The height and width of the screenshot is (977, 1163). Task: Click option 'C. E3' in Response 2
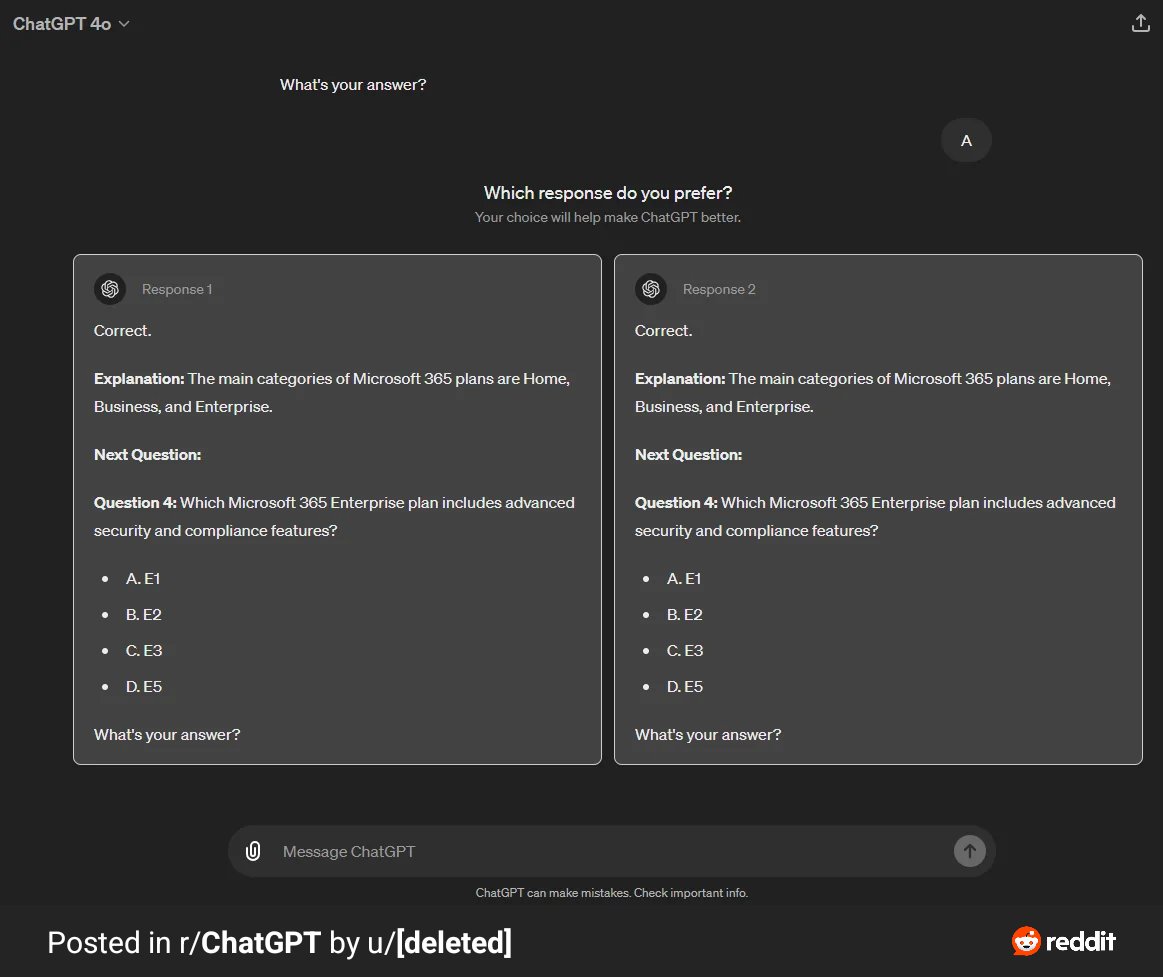coord(685,651)
